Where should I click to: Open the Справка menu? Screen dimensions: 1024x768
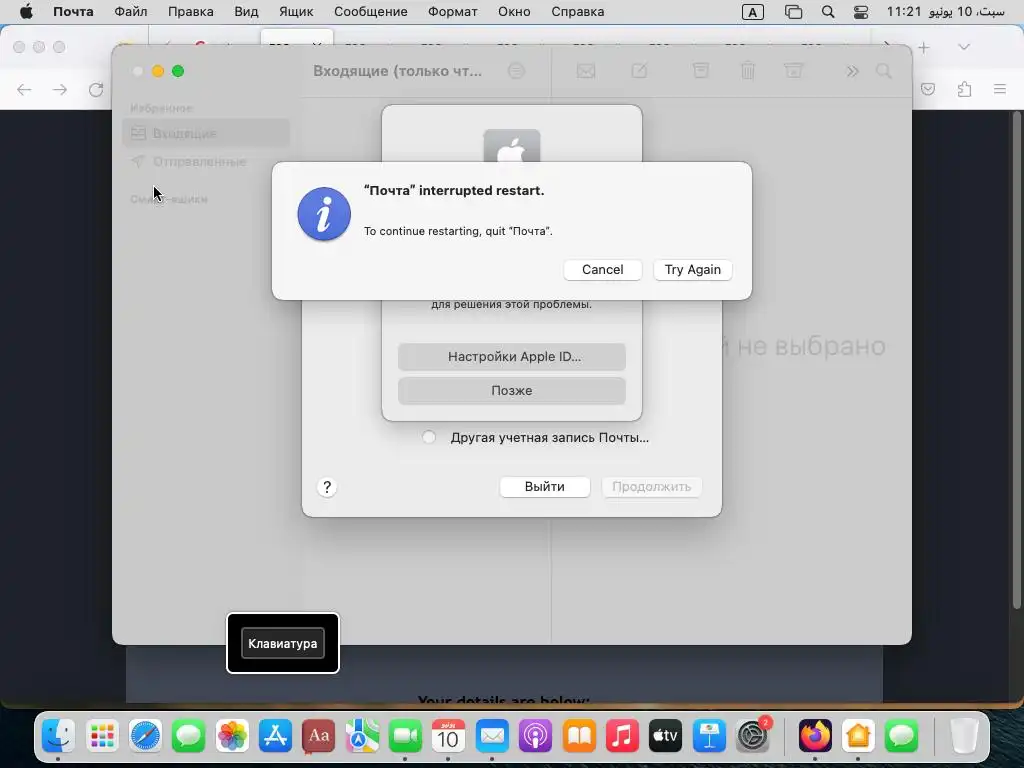(577, 12)
